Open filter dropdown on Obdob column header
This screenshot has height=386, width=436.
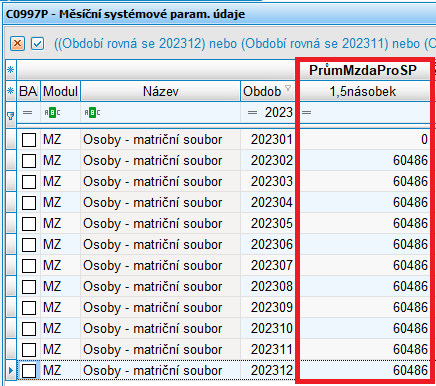tap(288, 88)
